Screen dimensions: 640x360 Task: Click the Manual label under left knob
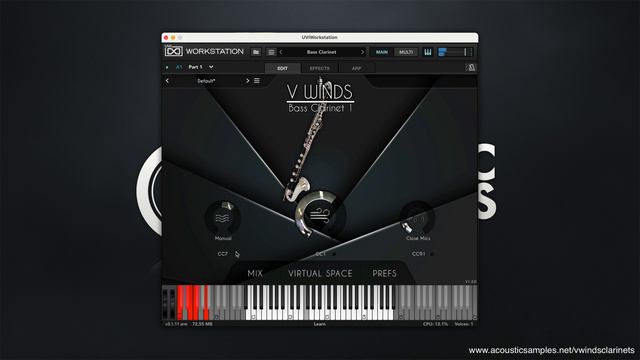(x=223, y=238)
